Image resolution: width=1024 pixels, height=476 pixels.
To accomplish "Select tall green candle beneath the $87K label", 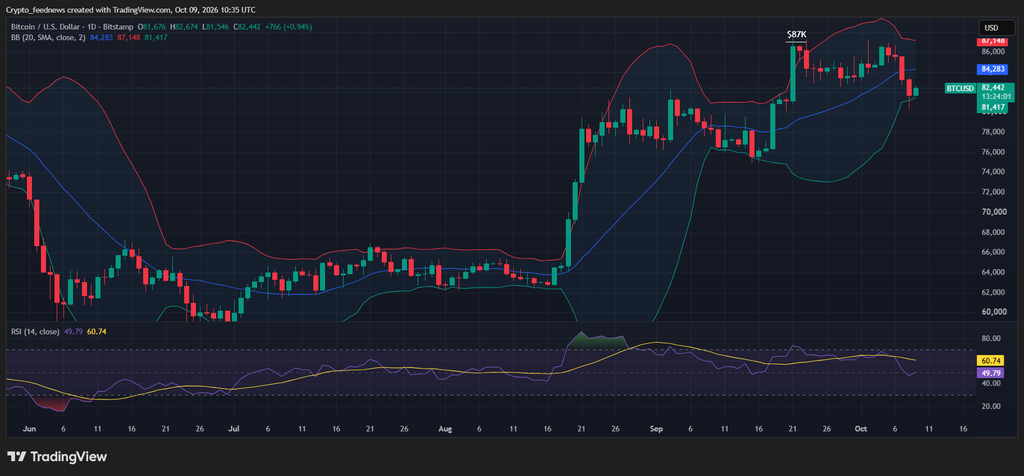I will click(x=793, y=73).
